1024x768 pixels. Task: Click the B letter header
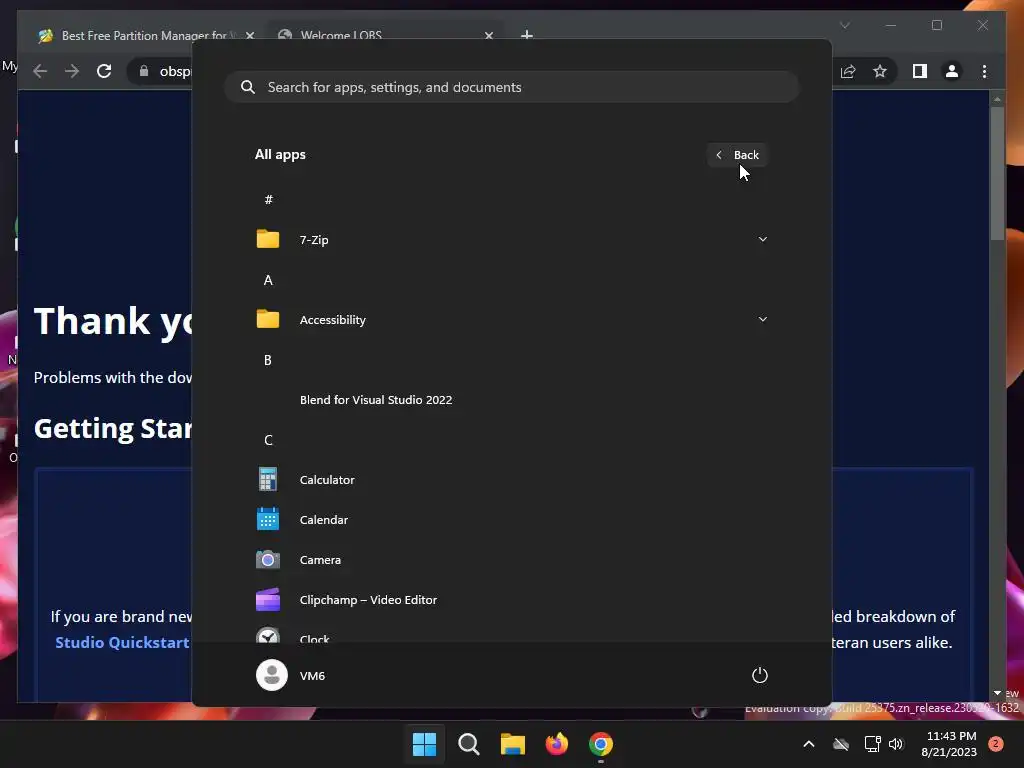(268, 360)
